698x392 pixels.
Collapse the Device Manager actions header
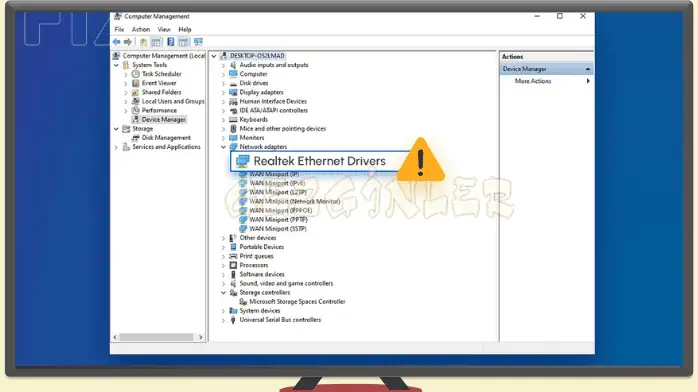pyautogui.click(x=588, y=69)
